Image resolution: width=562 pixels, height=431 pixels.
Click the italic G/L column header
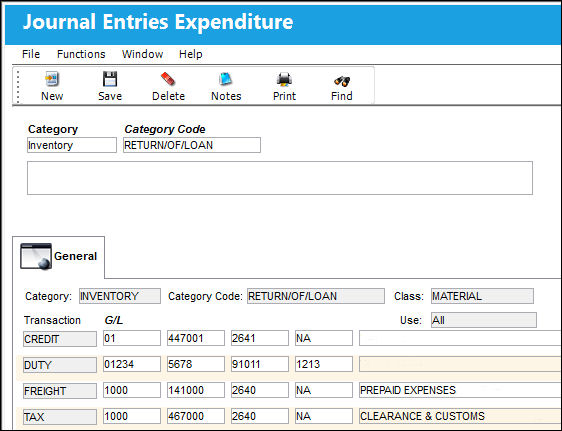[x=114, y=320]
